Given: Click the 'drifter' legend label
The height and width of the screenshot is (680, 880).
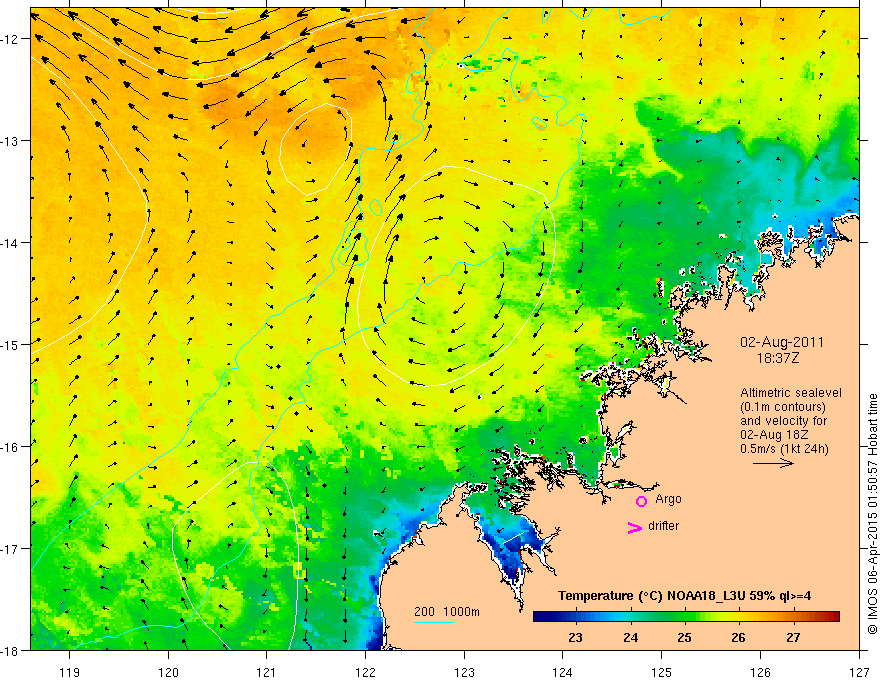Looking at the screenshot, I should pyautogui.click(x=663, y=526).
